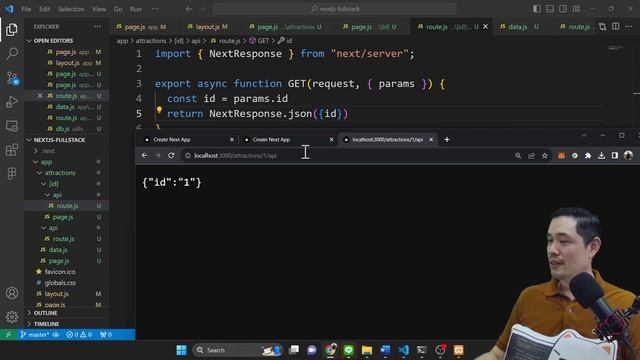
Task: Click browser zoom magnifier icon
Action: pos(518,156)
